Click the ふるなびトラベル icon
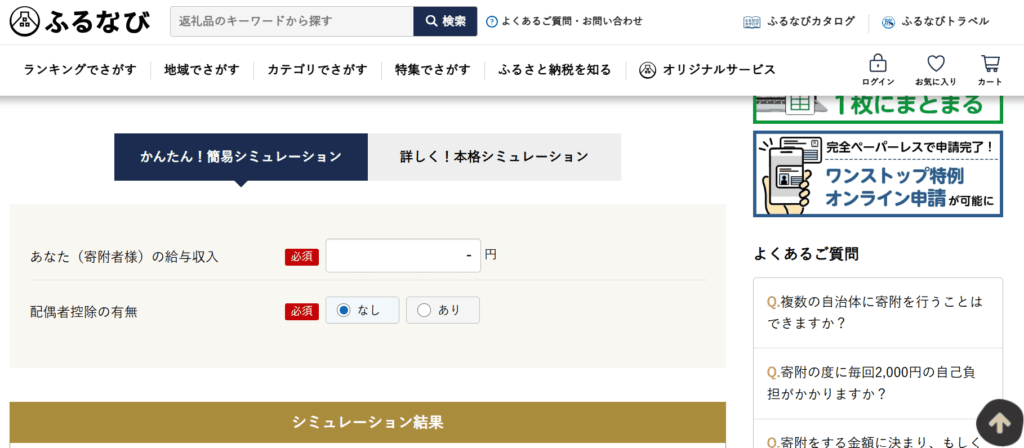1024x448 pixels. [x=888, y=21]
